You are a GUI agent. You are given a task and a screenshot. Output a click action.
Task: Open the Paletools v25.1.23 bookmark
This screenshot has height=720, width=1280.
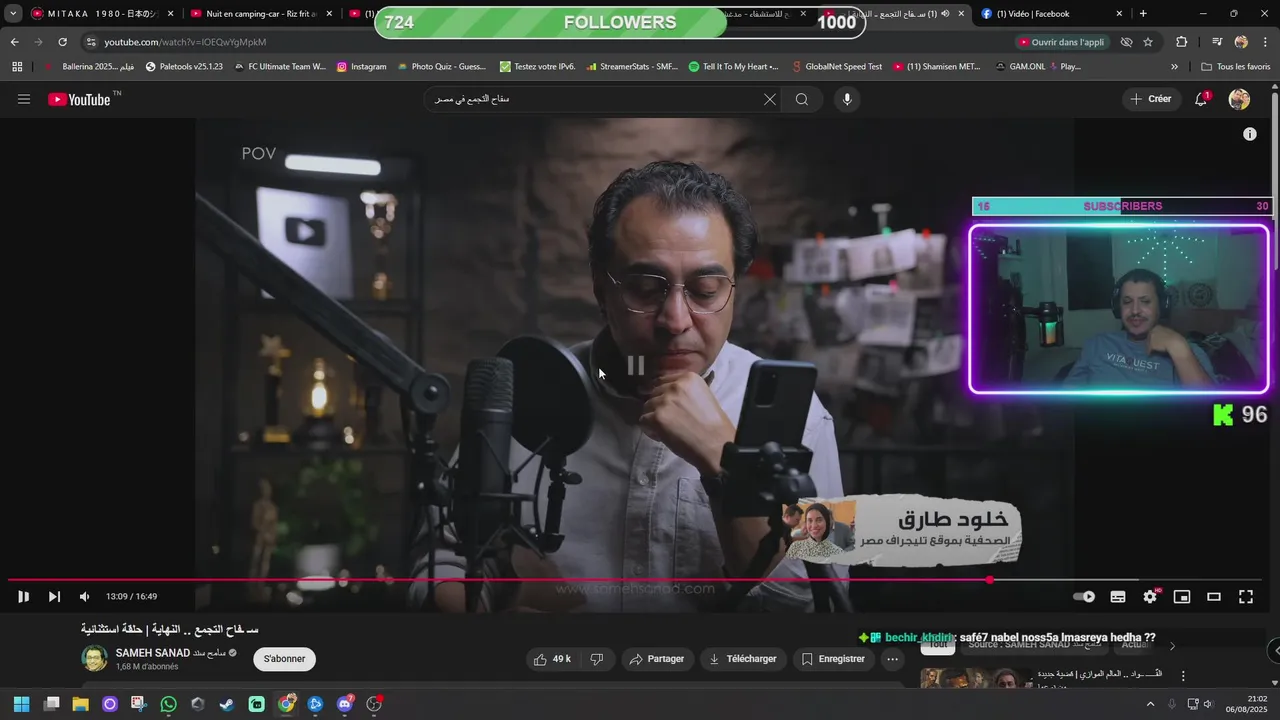(x=184, y=67)
